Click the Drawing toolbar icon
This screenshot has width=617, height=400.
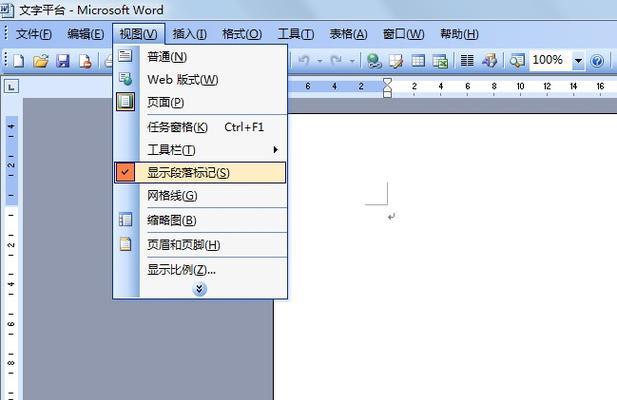click(490, 61)
